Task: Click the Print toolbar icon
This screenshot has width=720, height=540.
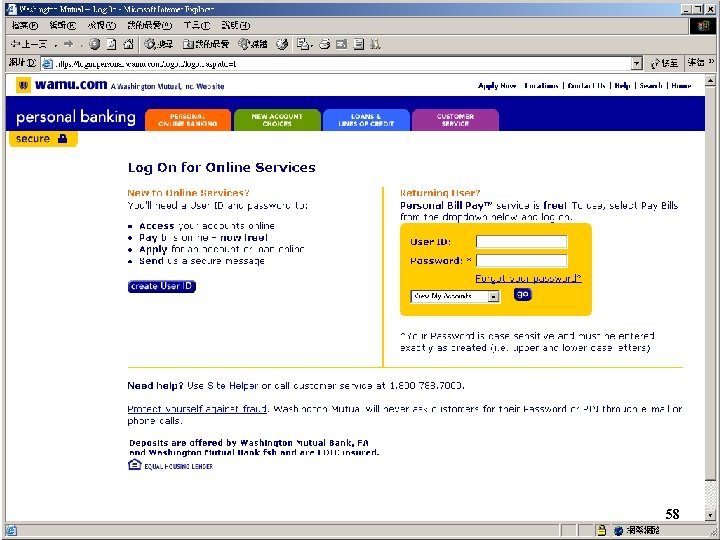Action: click(325, 44)
